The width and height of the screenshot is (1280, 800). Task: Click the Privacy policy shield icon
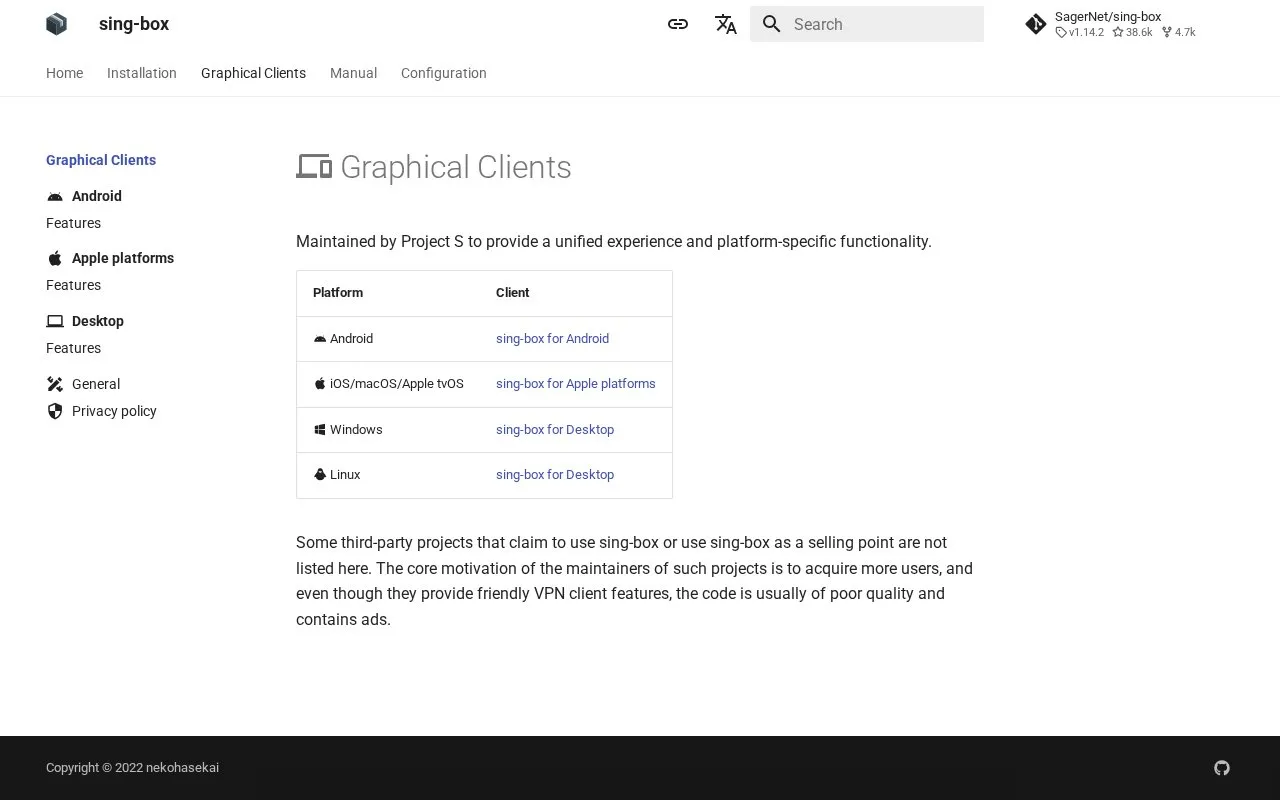[x=55, y=411]
